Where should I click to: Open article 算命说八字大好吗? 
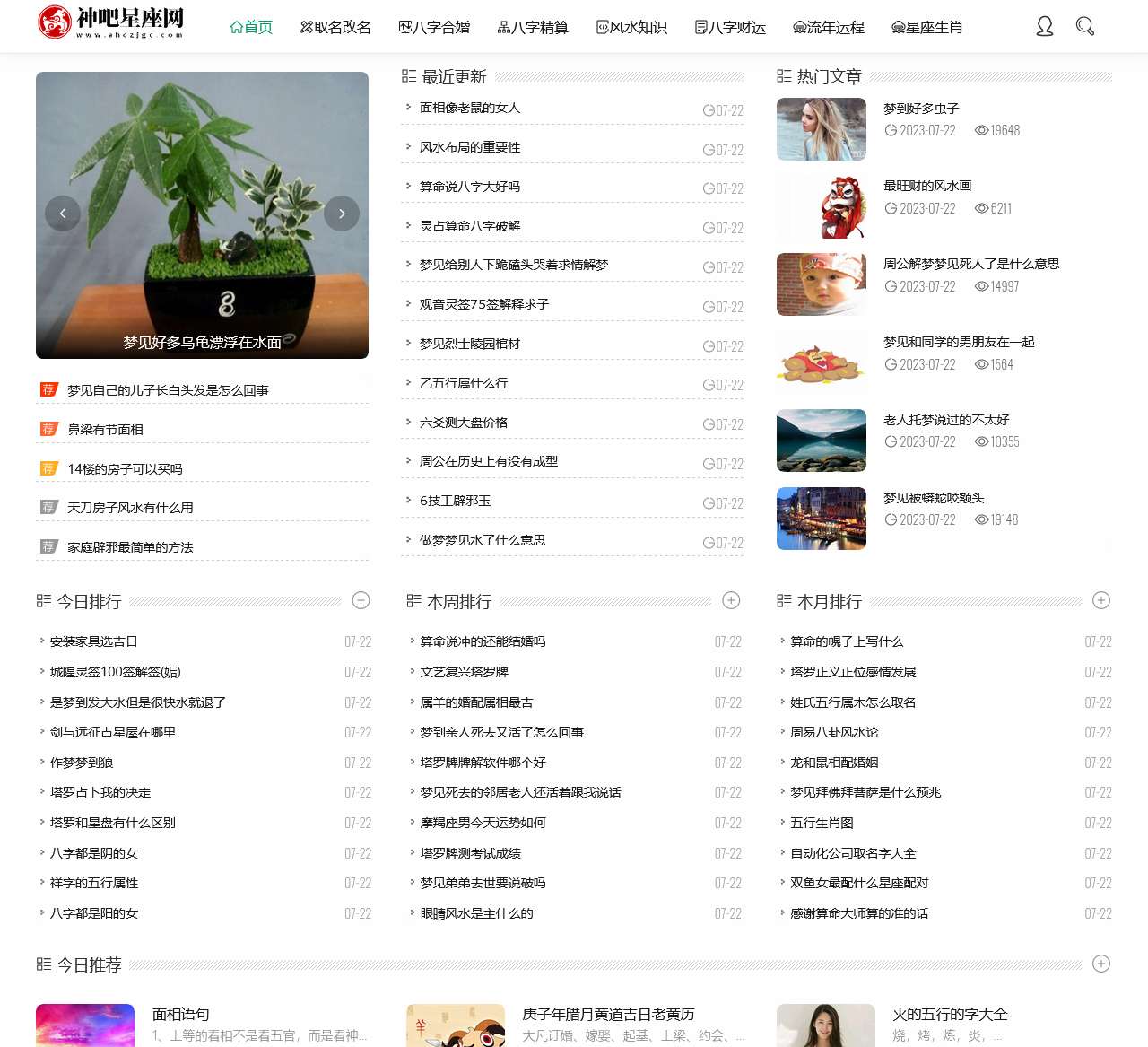point(470,187)
